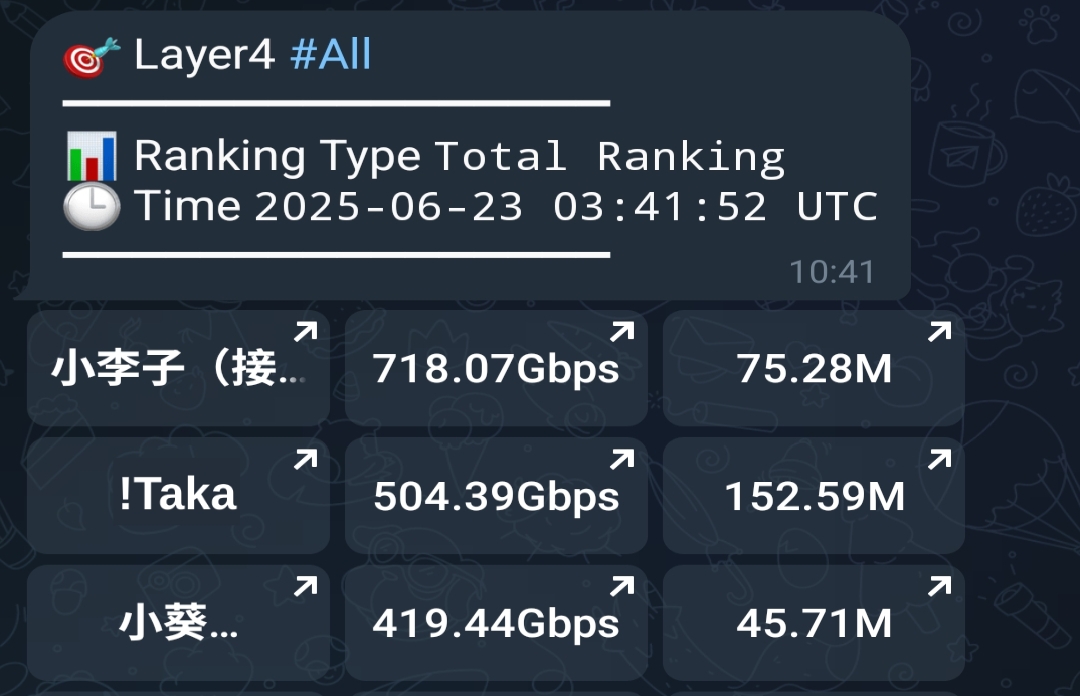Click the 10:41 message timestamp
This screenshot has height=696, width=1080.
pyautogui.click(x=832, y=272)
